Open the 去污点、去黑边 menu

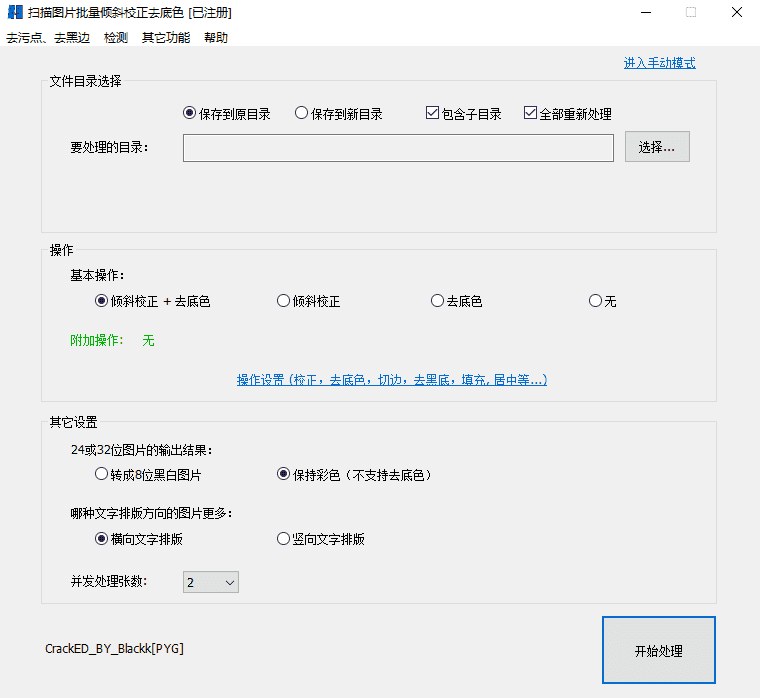(47, 38)
